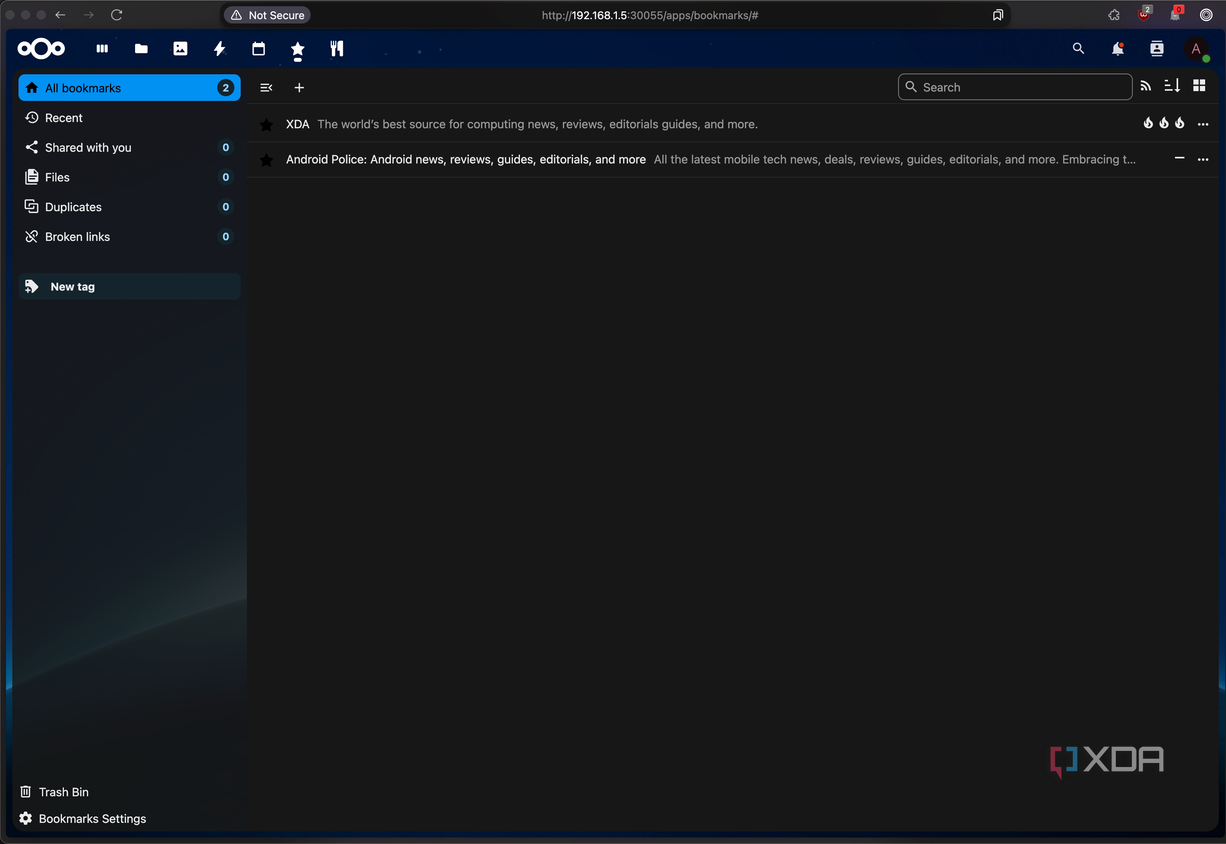Viewport: 1226px width, 844px height.
Task: Click XDA's flame click-count icons
Action: (1164, 123)
